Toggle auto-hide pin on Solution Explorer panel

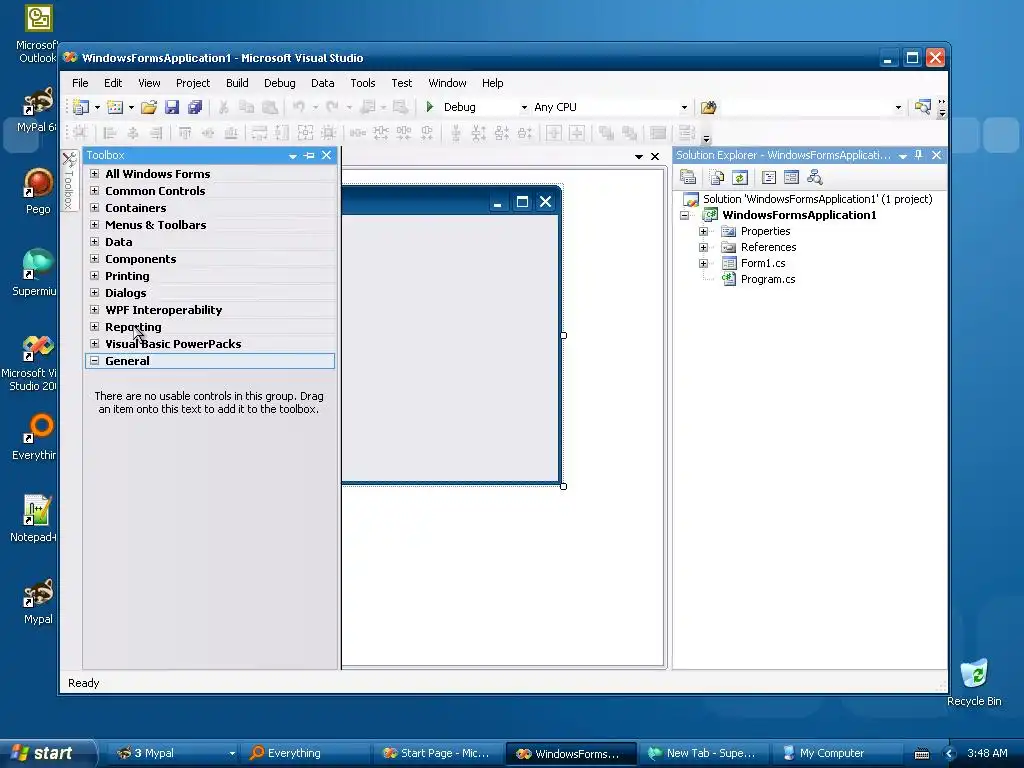pos(919,155)
